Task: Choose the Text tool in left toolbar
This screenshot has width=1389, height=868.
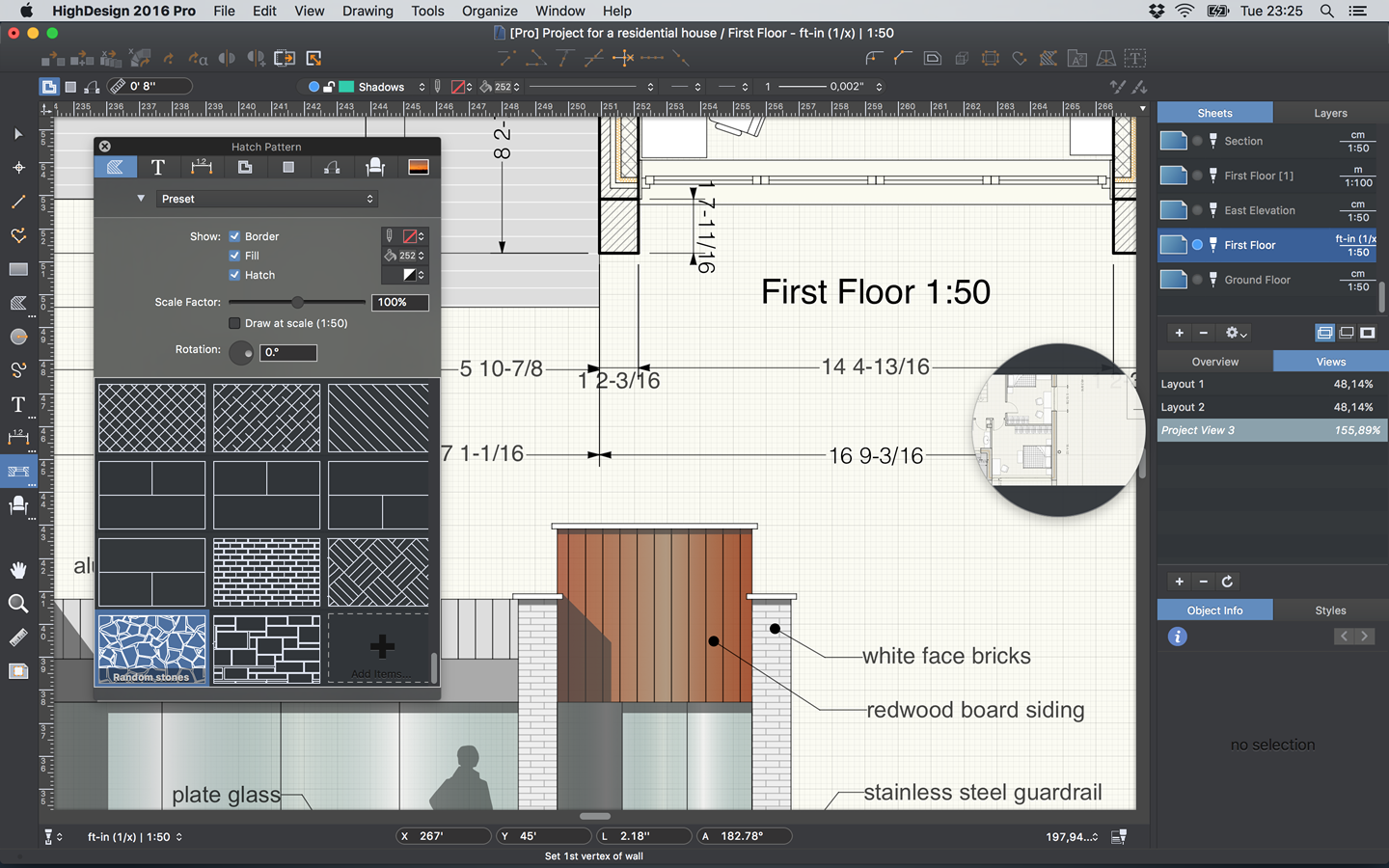Action: click(x=17, y=405)
